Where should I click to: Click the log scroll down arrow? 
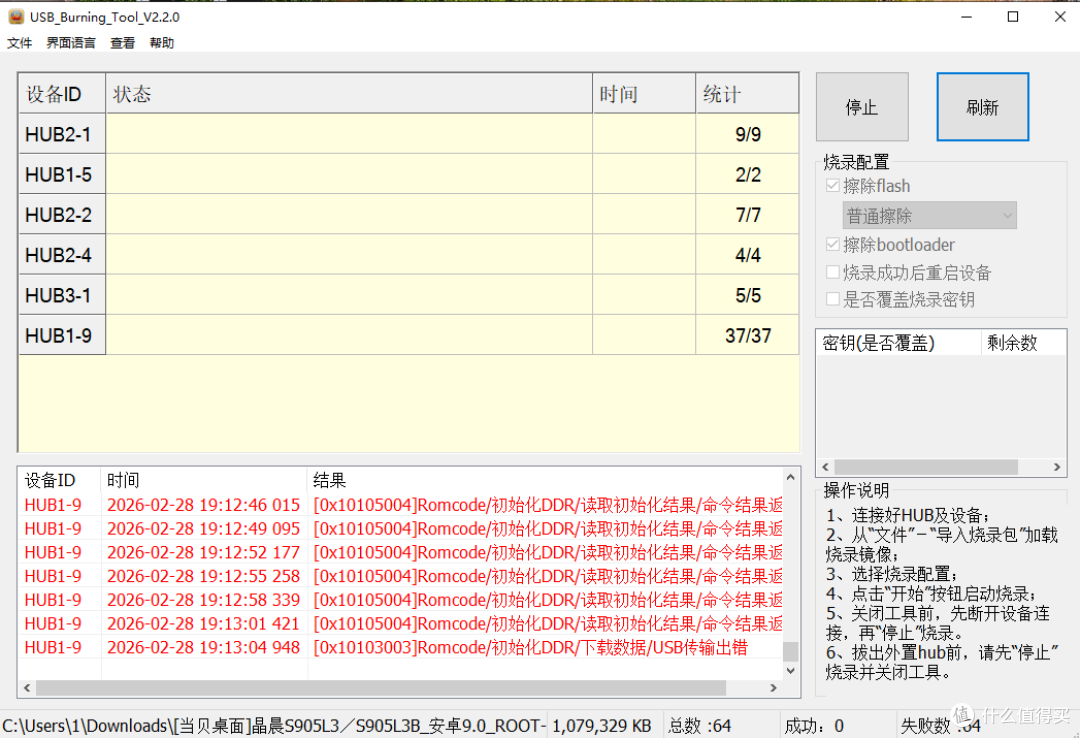click(x=791, y=670)
